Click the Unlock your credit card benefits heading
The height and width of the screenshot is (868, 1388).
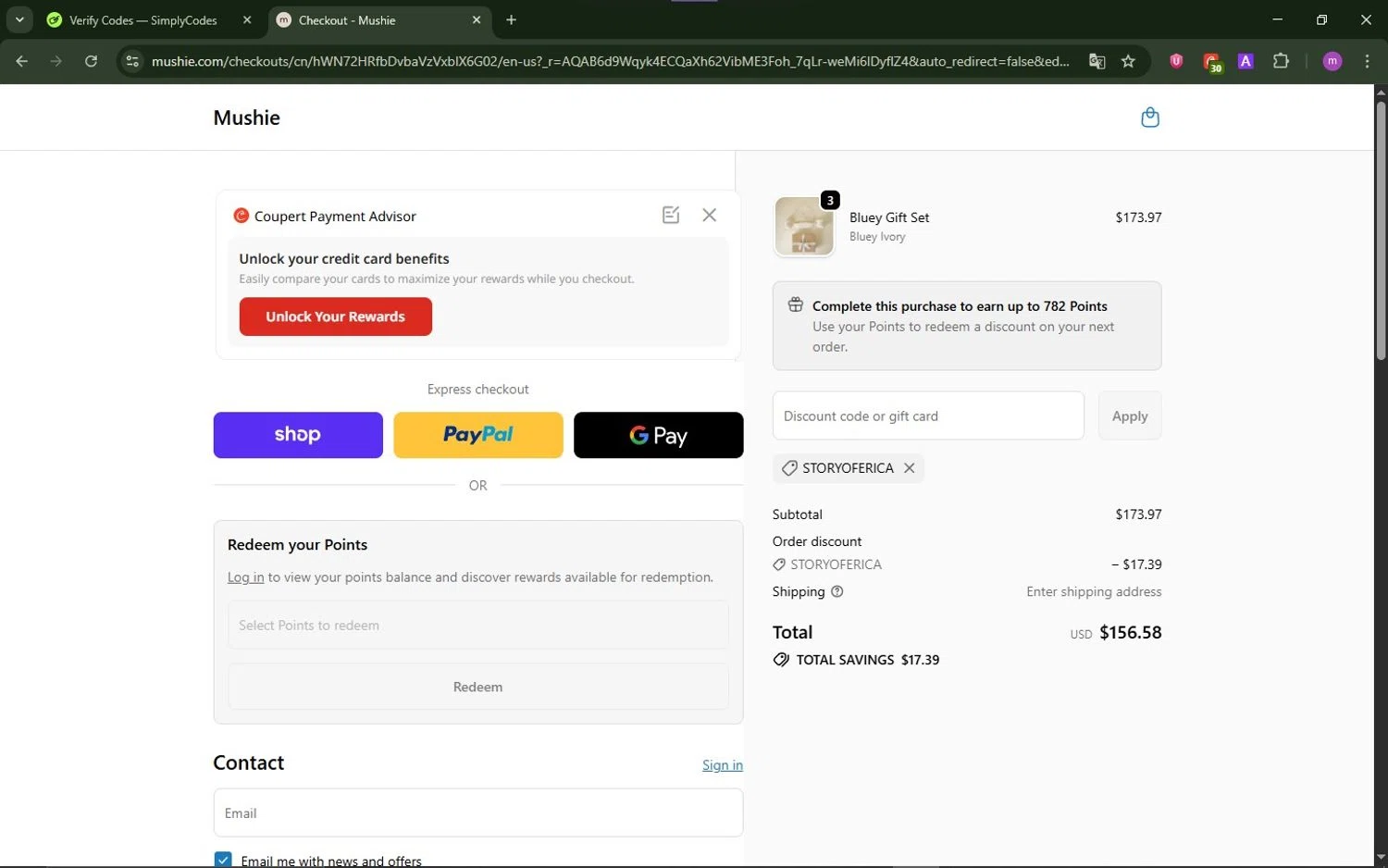tap(344, 259)
